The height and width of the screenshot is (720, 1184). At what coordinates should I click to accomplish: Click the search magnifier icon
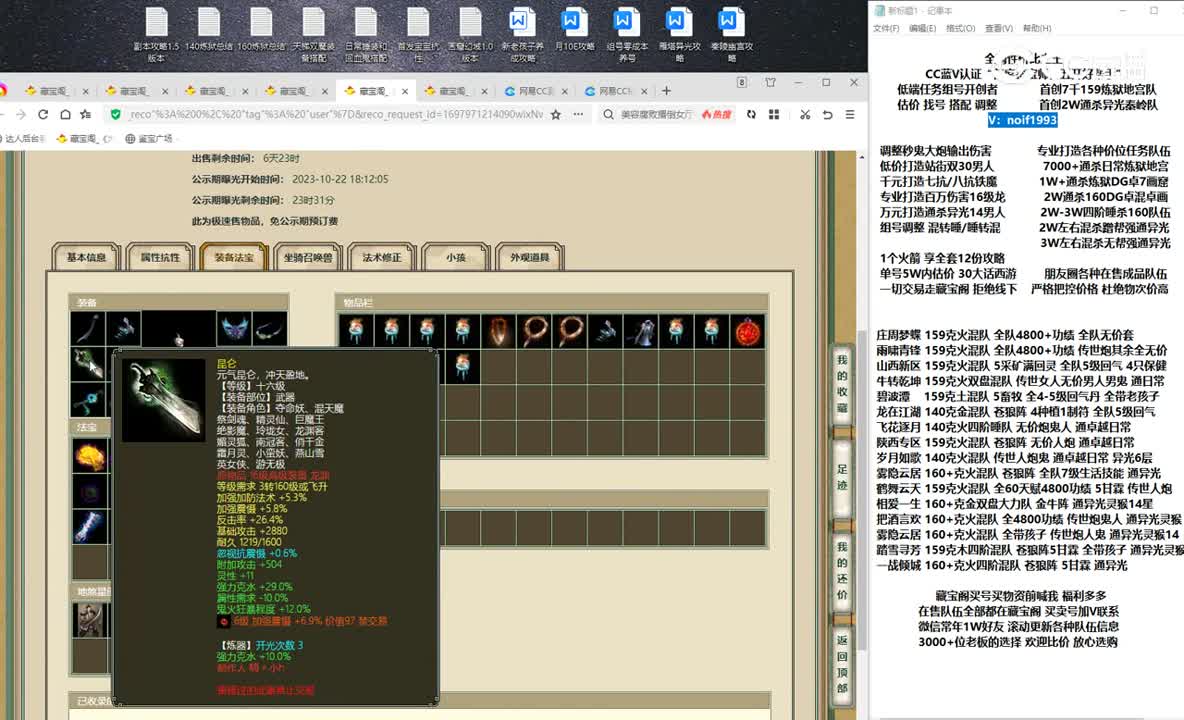coord(609,114)
